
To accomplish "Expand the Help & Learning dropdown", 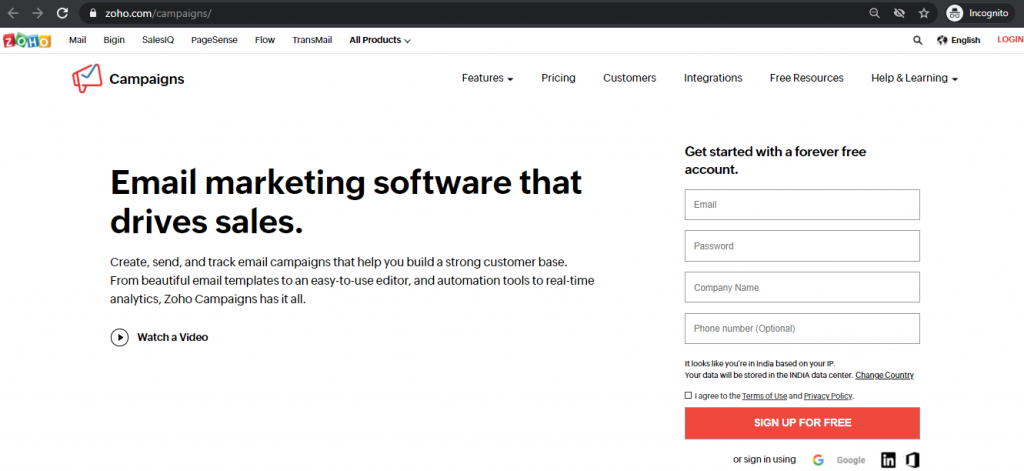I will click(x=914, y=78).
